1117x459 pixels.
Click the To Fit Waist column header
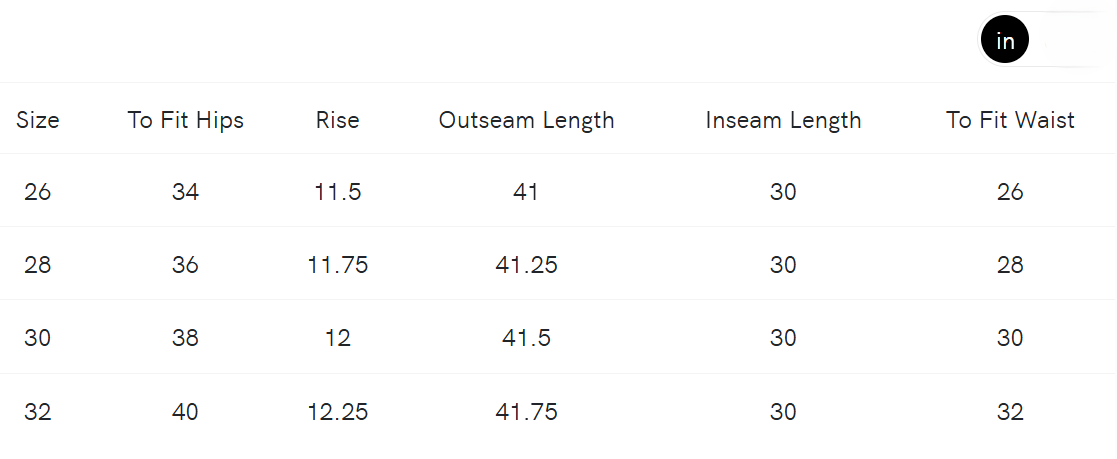[1010, 120]
